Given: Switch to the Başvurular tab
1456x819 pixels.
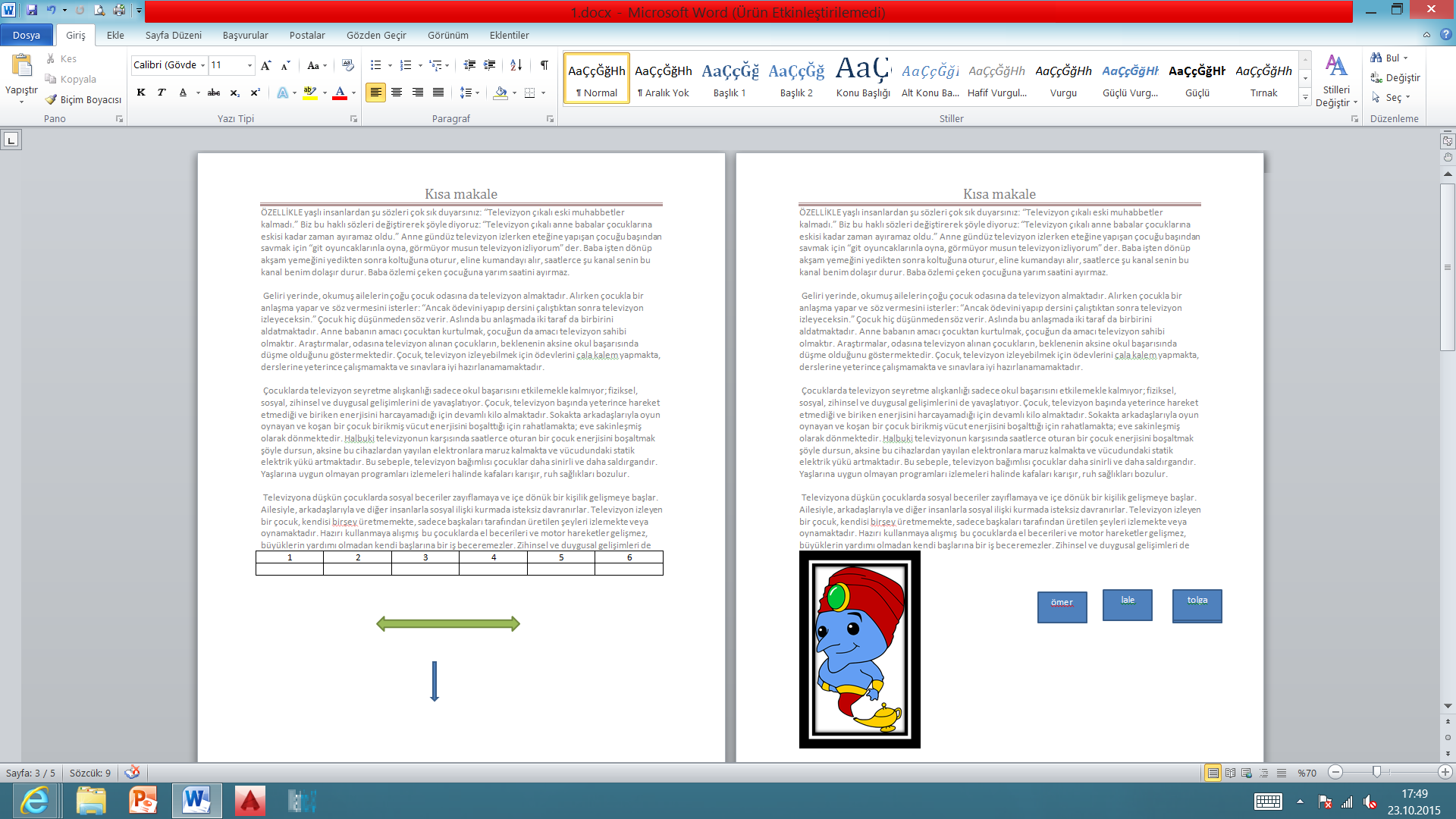Looking at the screenshot, I should coord(246,35).
